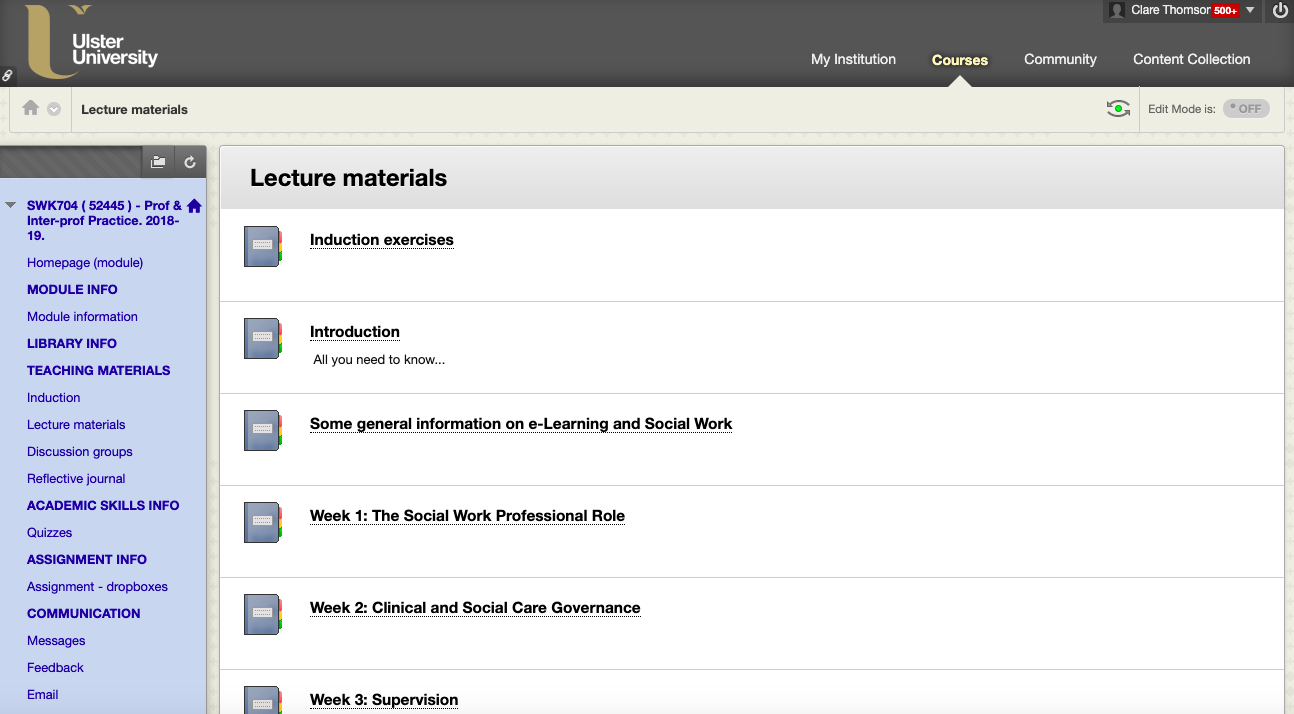Open Module information link

[x=82, y=316]
